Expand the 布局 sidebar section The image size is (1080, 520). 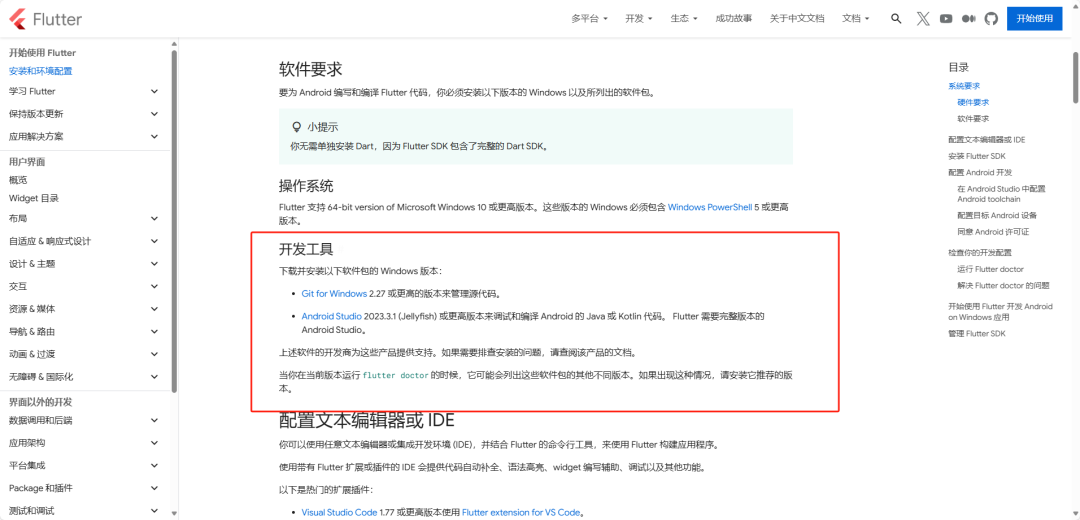coord(83,218)
